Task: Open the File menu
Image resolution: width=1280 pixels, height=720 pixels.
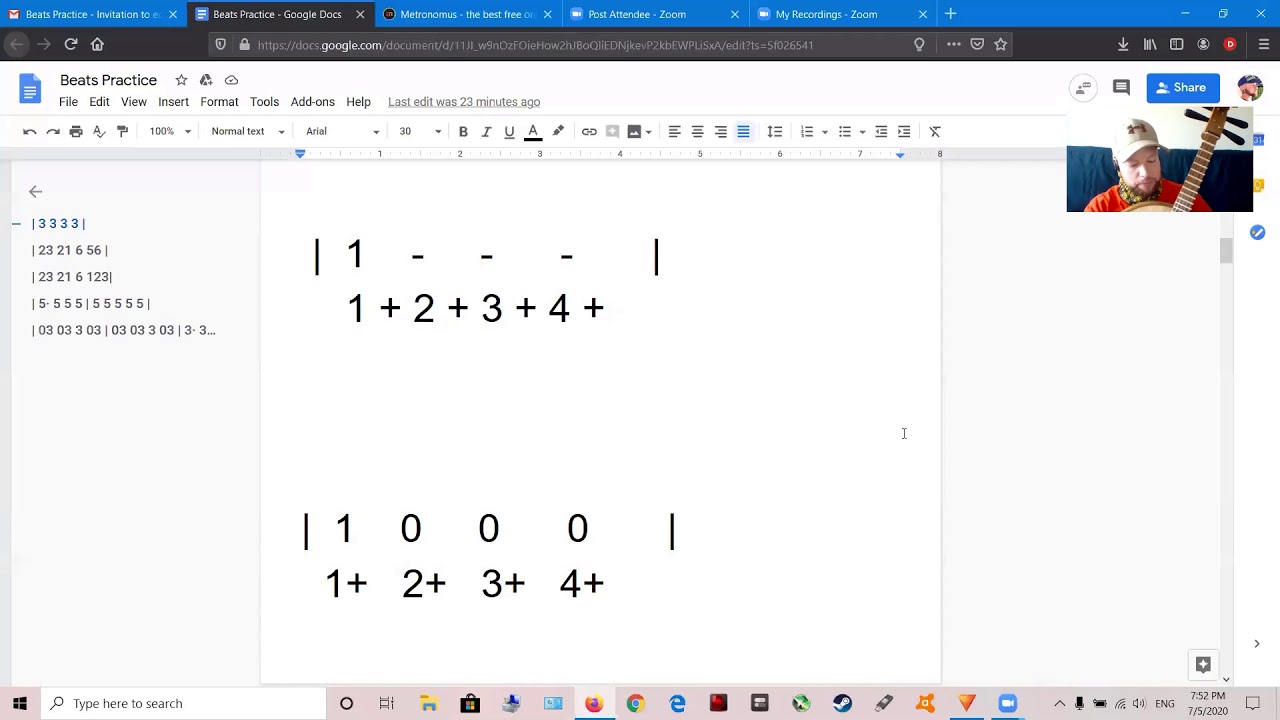Action: click(x=68, y=102)
